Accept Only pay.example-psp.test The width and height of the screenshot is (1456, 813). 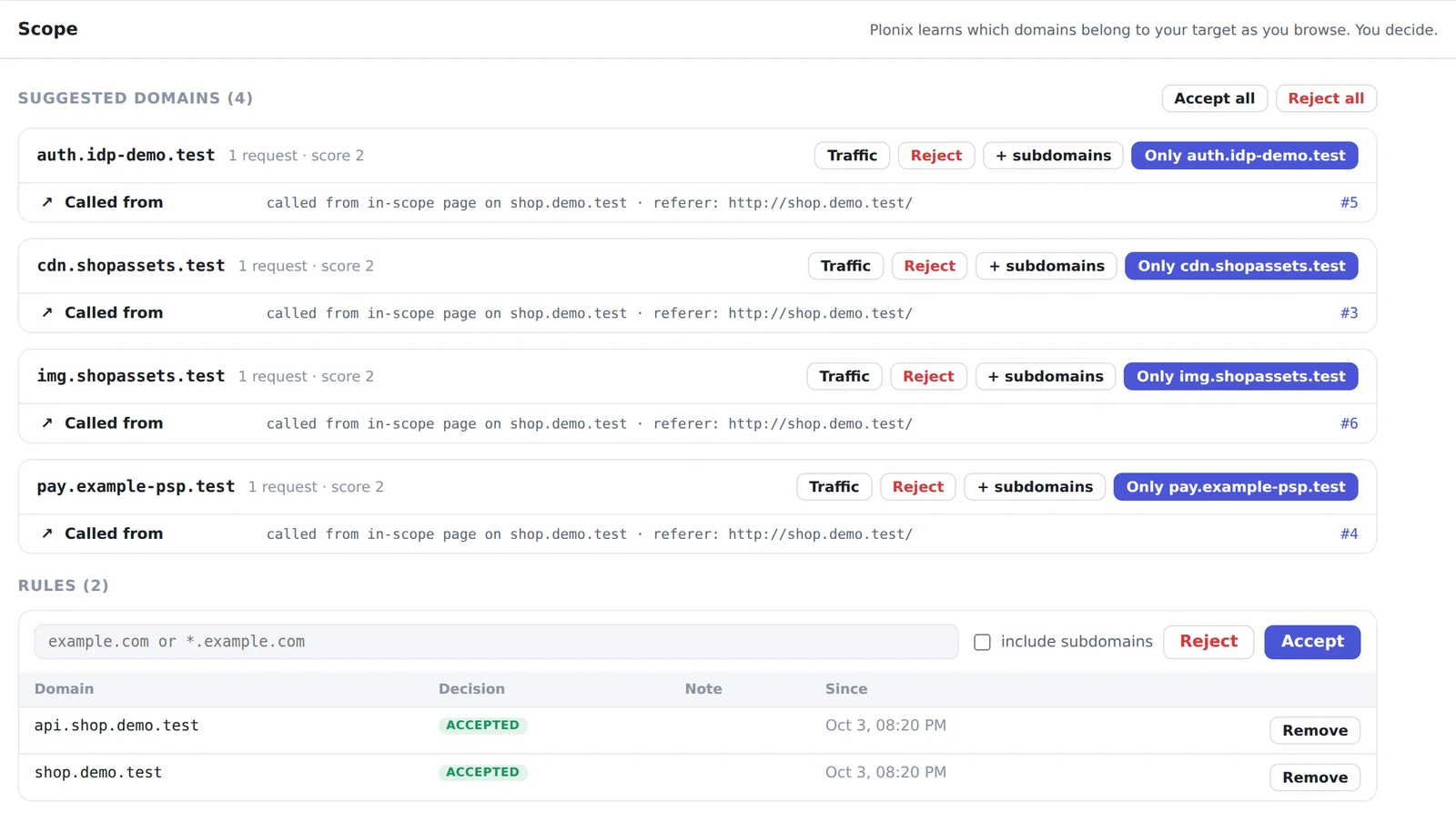[1236, 487]
